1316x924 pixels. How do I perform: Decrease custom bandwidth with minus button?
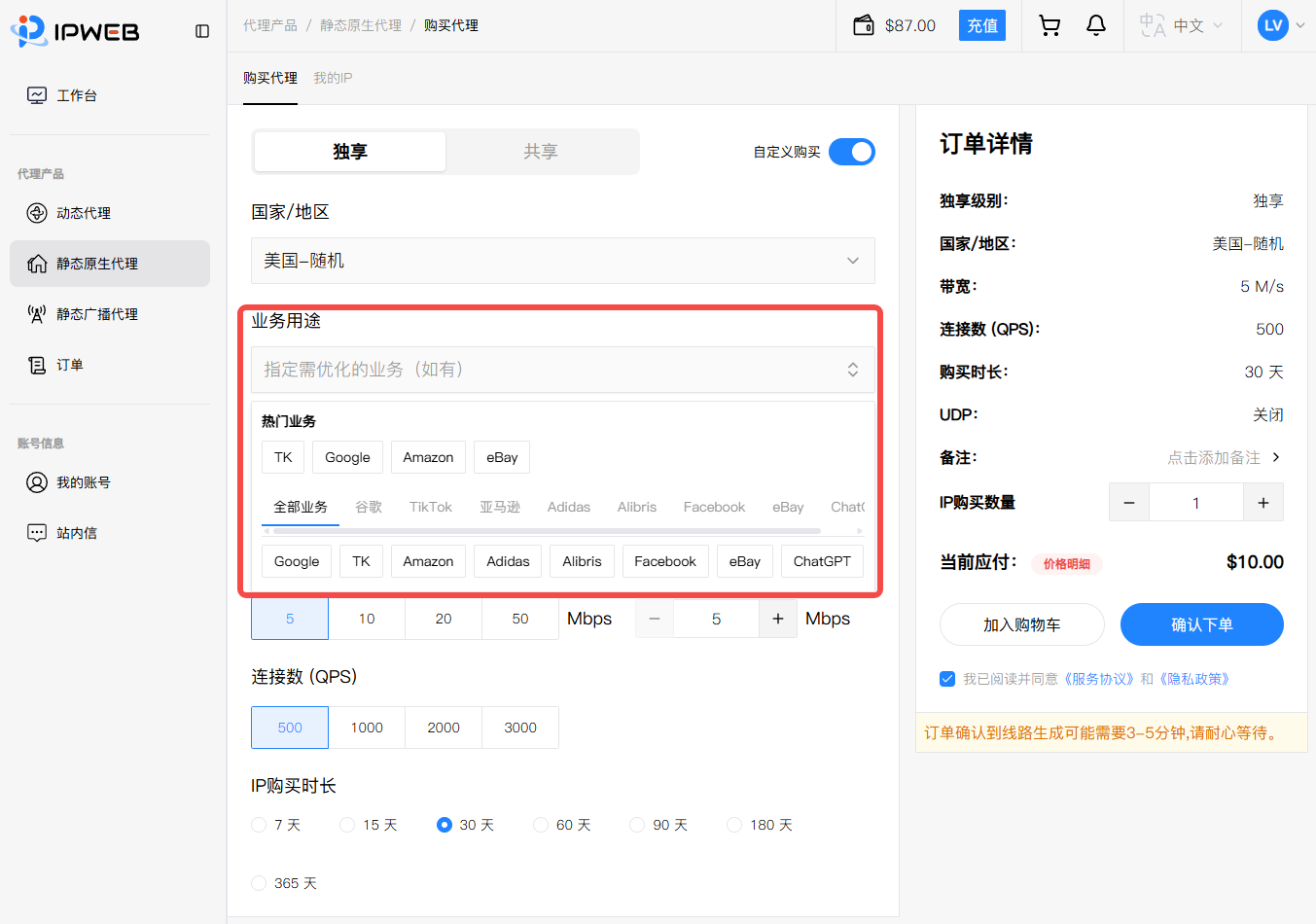coord(655,619)
